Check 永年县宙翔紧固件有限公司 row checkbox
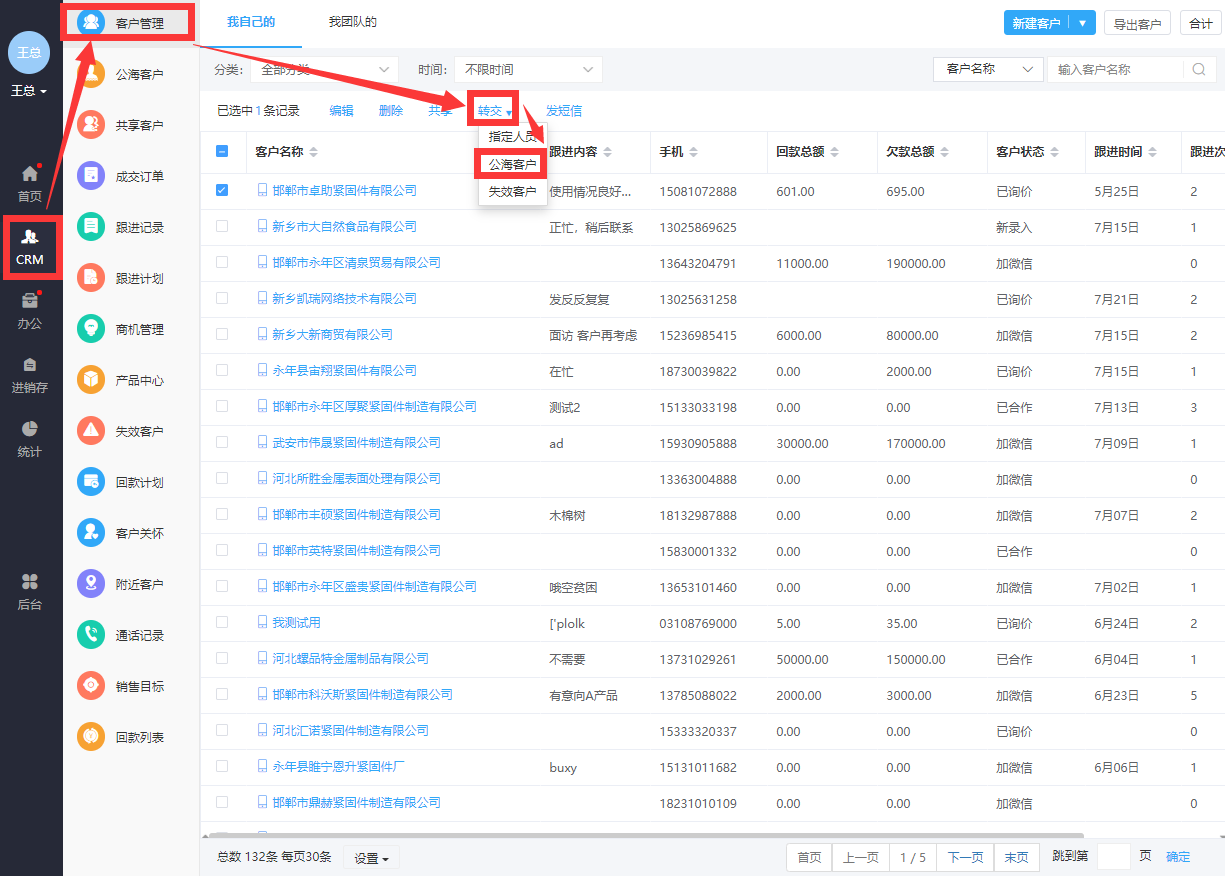The image size is (1225, 876). (222, 370)
